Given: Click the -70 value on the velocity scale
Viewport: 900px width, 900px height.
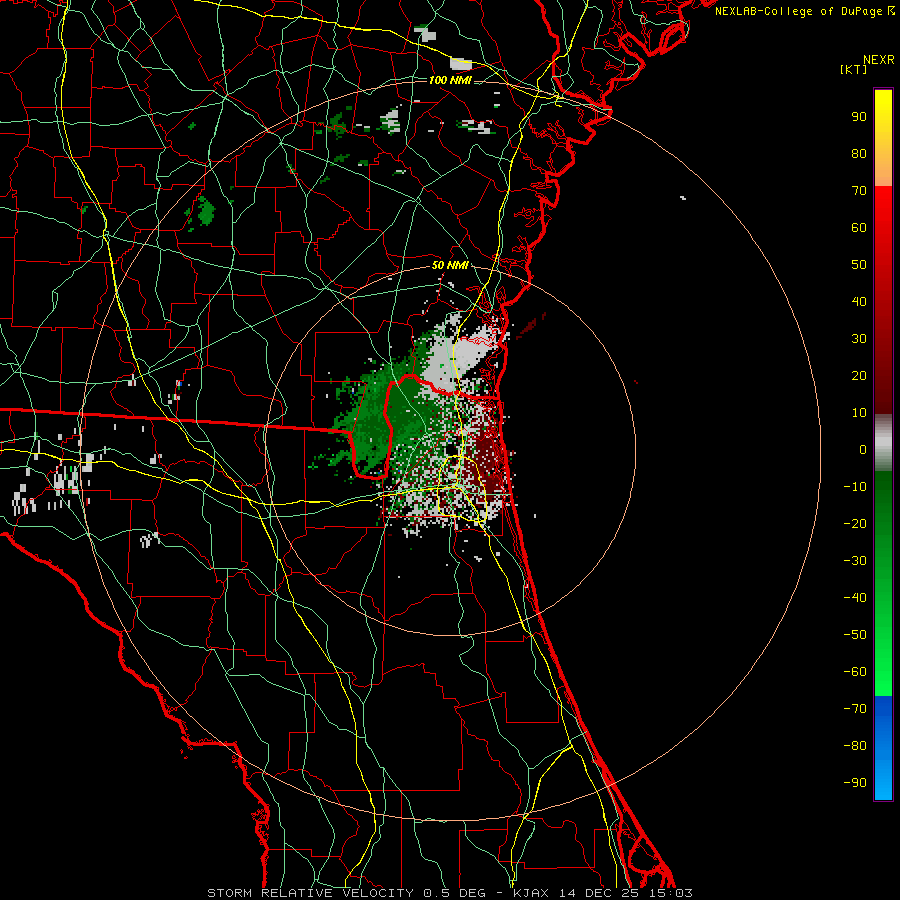Looking at the screenshot, I should coord(855,709).
